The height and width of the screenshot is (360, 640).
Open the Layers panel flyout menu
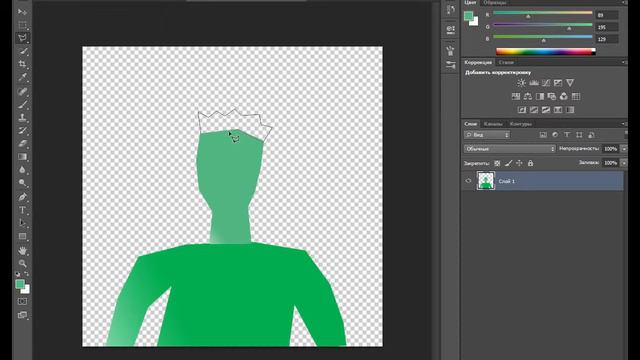pyautogui.click(x=624, y=124)
